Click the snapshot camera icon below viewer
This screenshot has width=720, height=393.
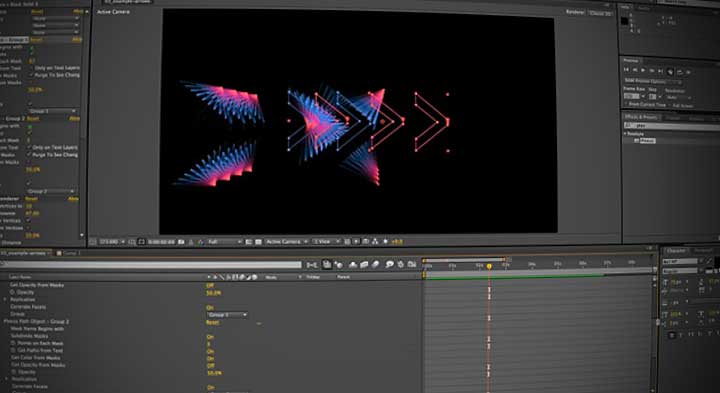tap(181, 241)
